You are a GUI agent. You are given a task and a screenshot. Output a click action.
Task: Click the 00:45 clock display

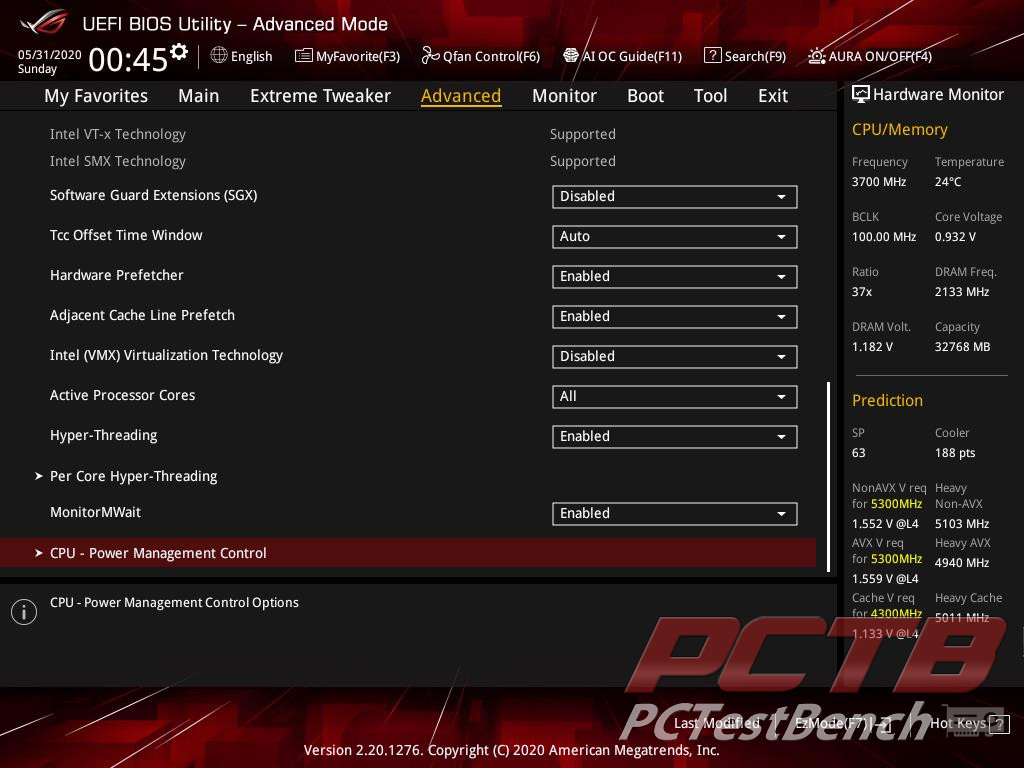point(128,60)
